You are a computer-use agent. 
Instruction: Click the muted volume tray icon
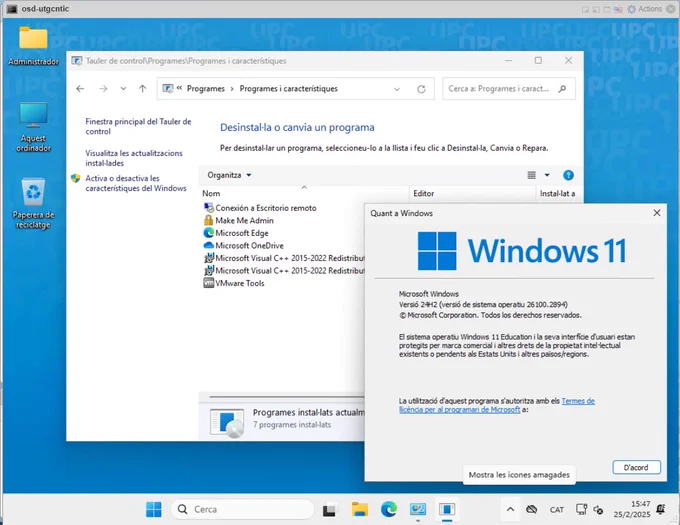[598, 510]
